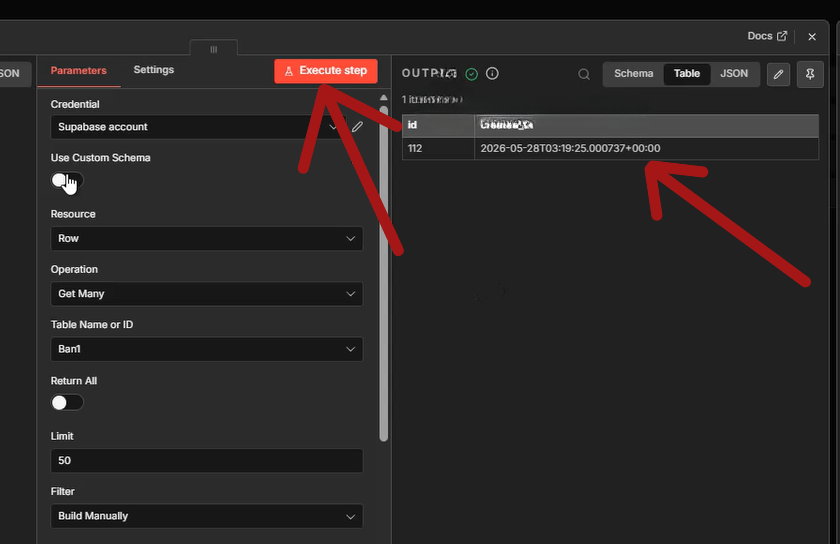Click the output info icon

[x=492, y=73]
